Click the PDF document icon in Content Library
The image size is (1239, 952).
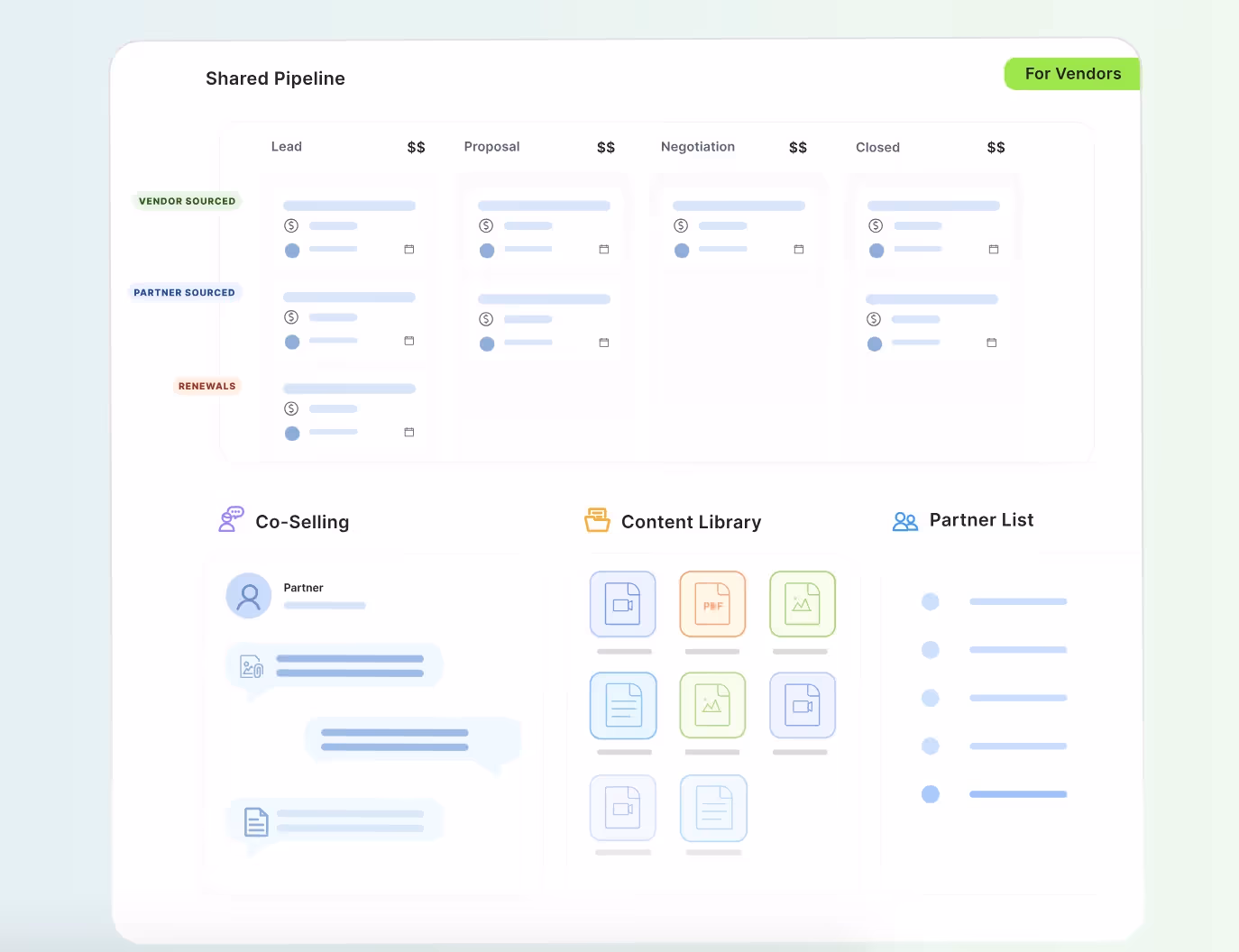tap(712, 604)
